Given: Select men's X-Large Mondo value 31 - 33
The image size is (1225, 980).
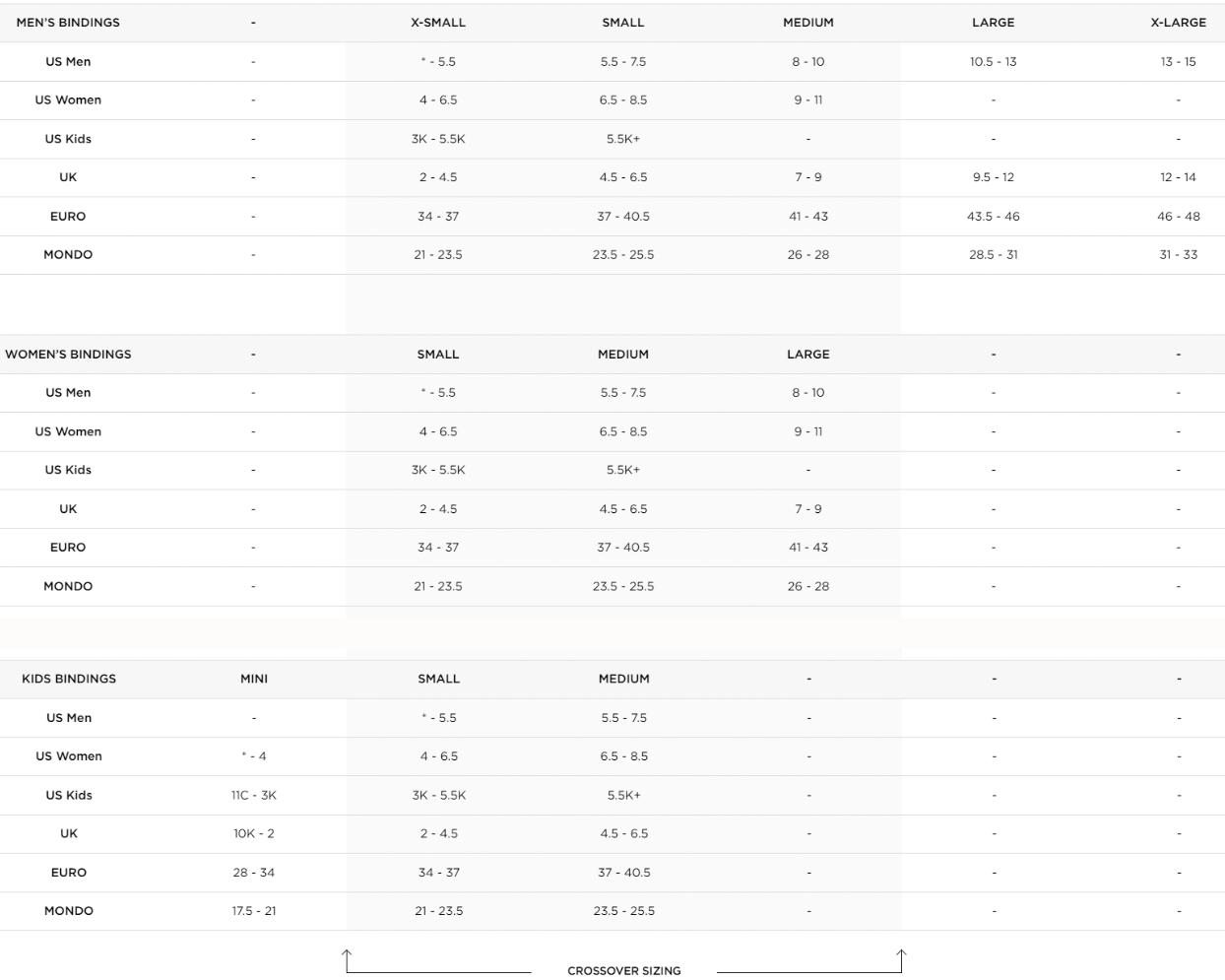Looking at the screenshot, I should coord(1178,255).
